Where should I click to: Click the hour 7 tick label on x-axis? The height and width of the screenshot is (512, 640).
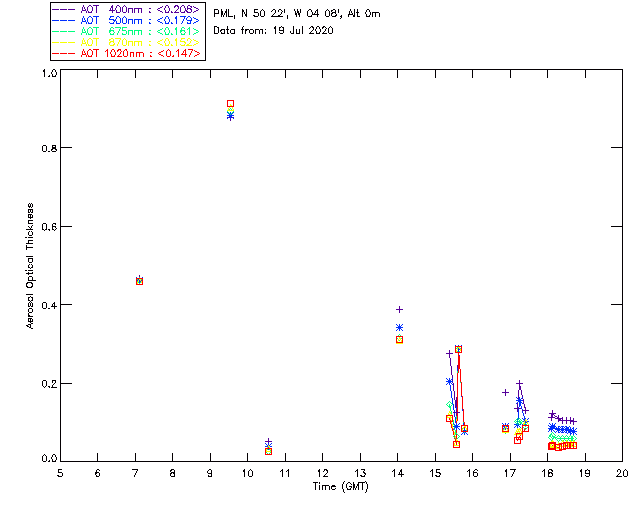[x=135, y=473]
